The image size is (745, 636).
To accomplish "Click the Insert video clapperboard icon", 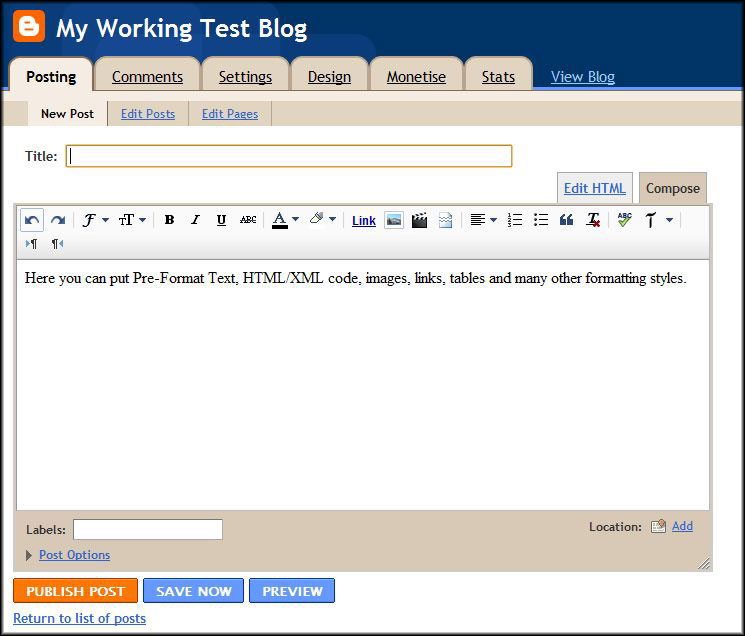I will click(419, 220).
